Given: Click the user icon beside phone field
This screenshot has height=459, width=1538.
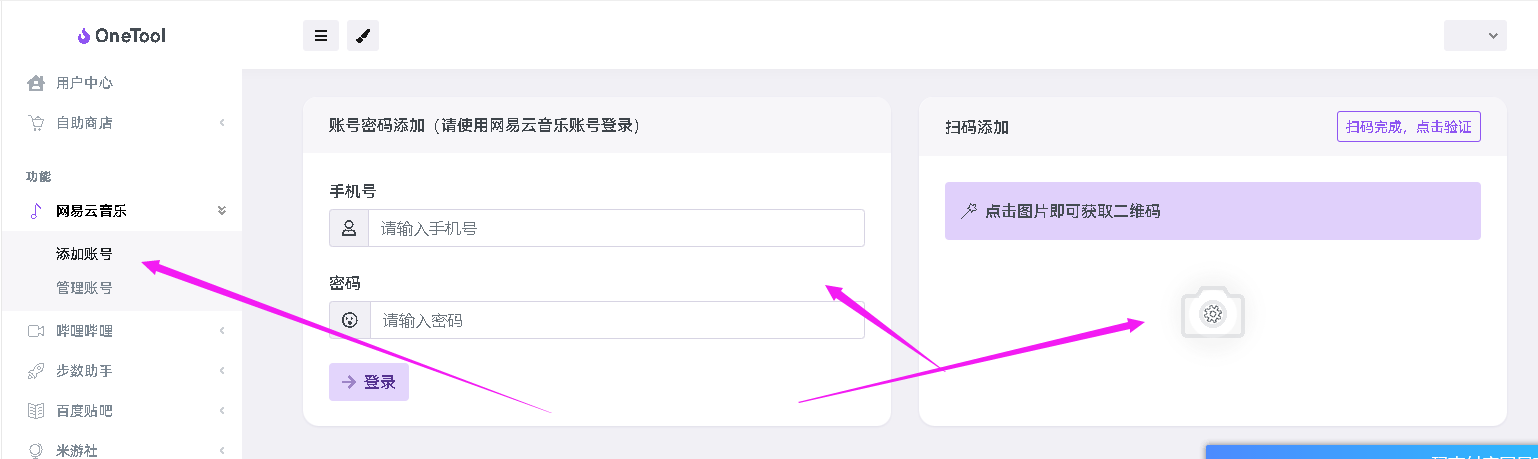Looking at the screenshot, I should (x=349, y=228).
